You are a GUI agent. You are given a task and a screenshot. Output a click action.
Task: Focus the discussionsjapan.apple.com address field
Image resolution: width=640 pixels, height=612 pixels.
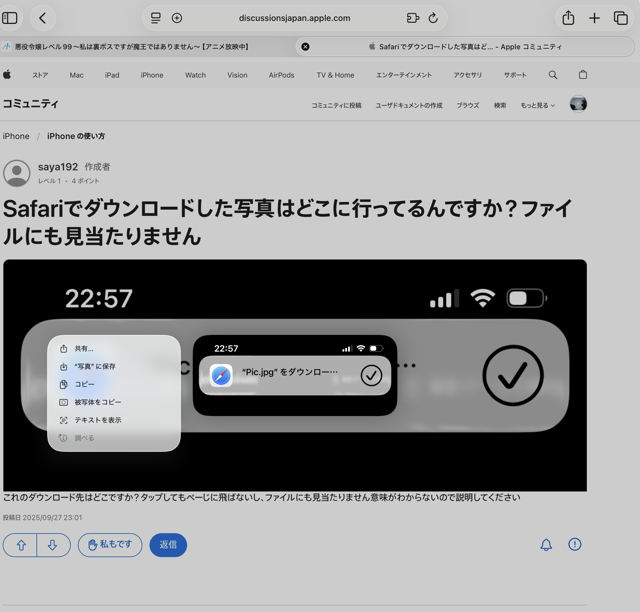pyautogui.click(x=294, y=18)
